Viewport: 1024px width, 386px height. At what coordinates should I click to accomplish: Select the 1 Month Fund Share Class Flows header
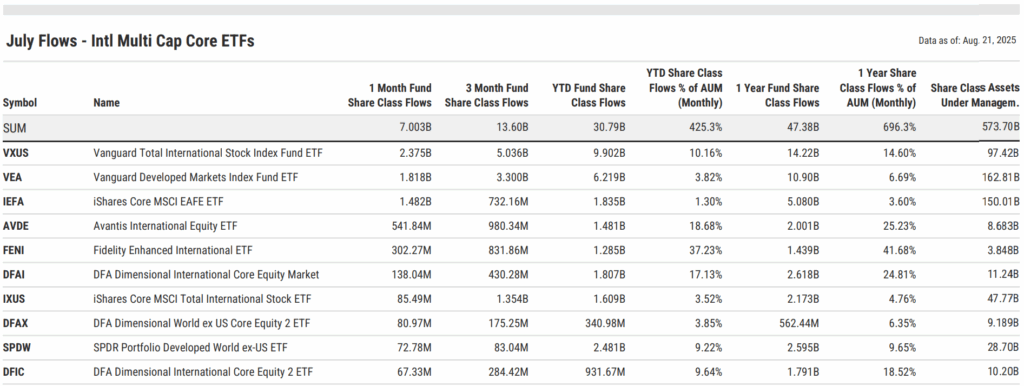coord(390,95)
